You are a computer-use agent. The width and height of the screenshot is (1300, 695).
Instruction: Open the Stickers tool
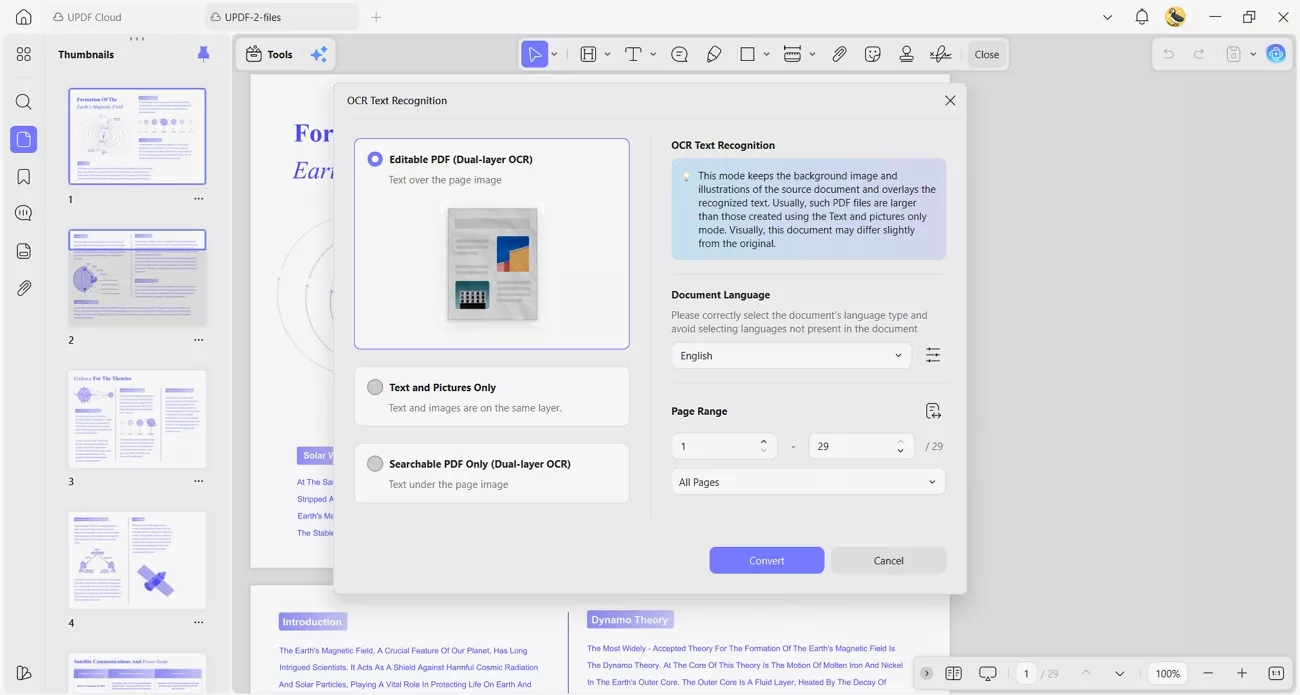tap(873, 54)
